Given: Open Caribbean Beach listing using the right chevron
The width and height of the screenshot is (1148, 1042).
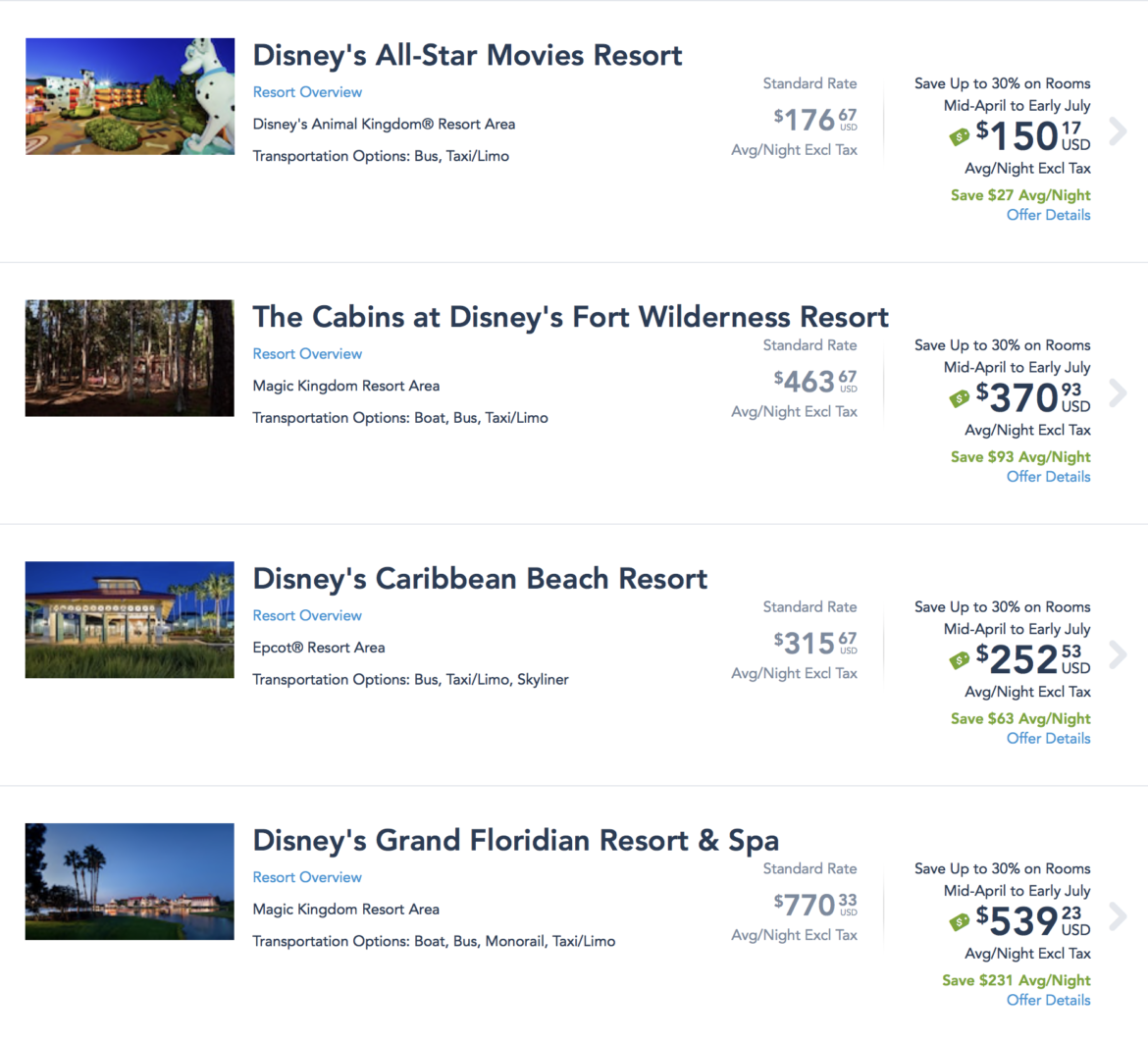Looking at the screenshot, I should click(x=1118, y=653).
